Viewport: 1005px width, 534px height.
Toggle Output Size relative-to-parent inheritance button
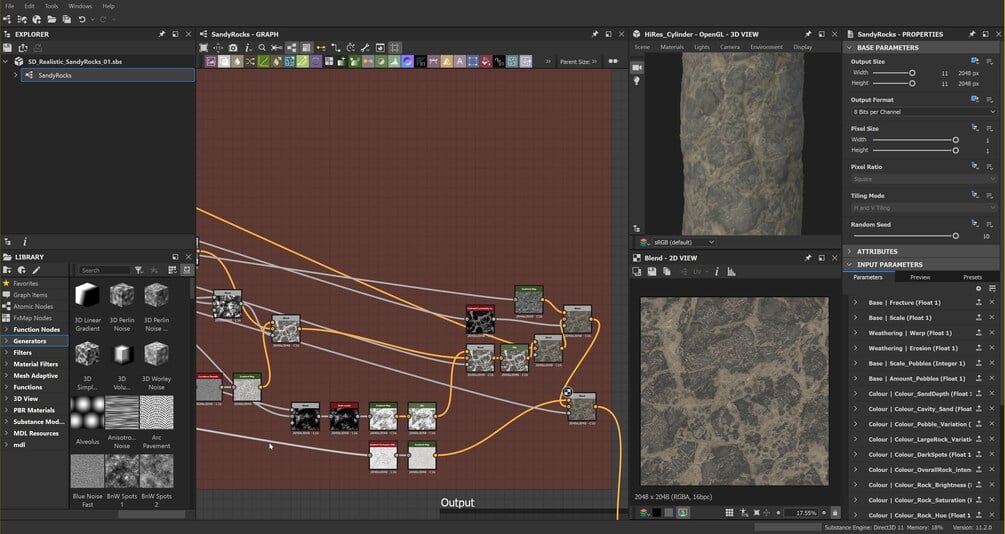coord(975,61)
